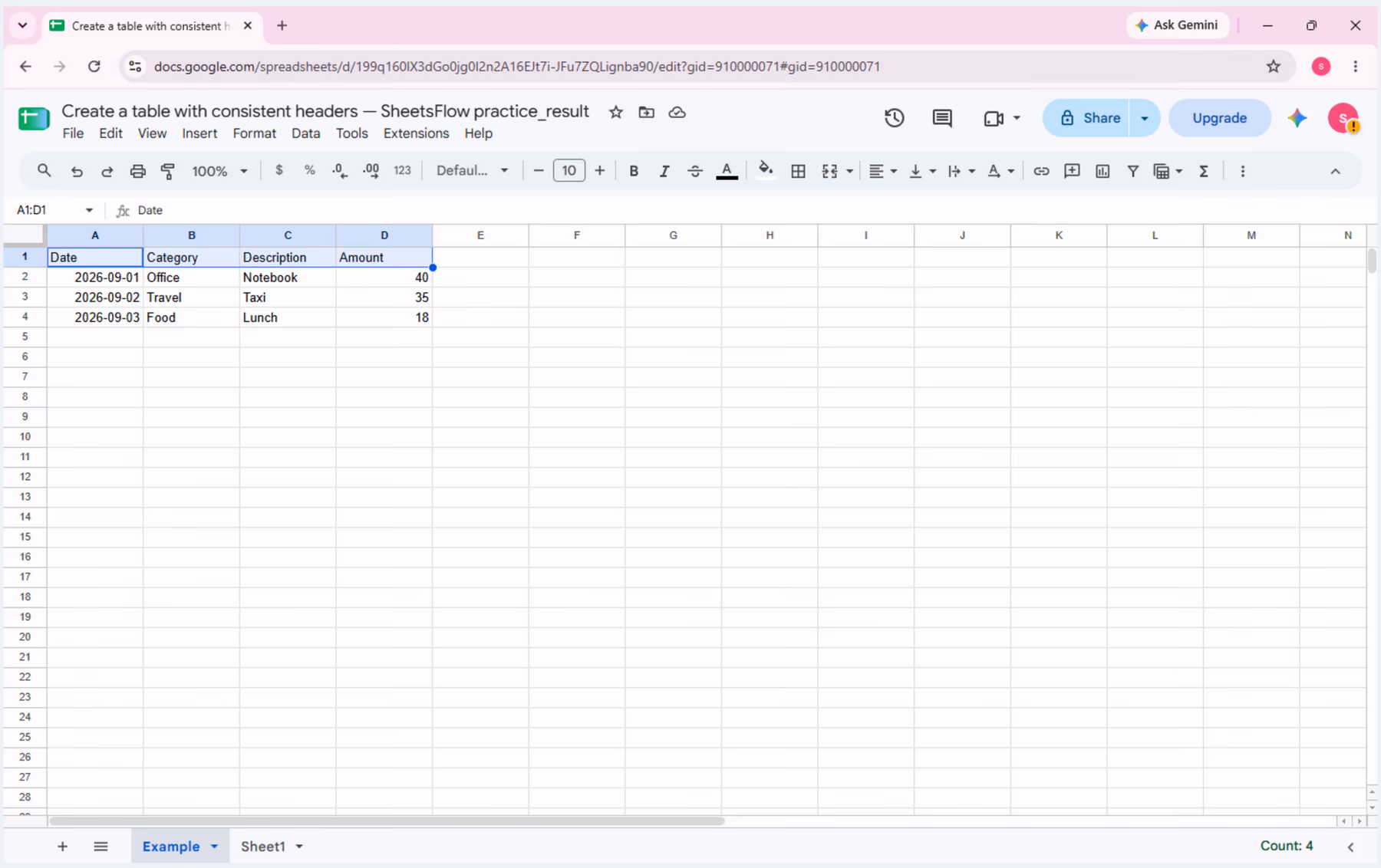This screenshot has height=868, width=1381.
Task: Print the spreadsheet using printer icon
Action: [x=137, y=171]
